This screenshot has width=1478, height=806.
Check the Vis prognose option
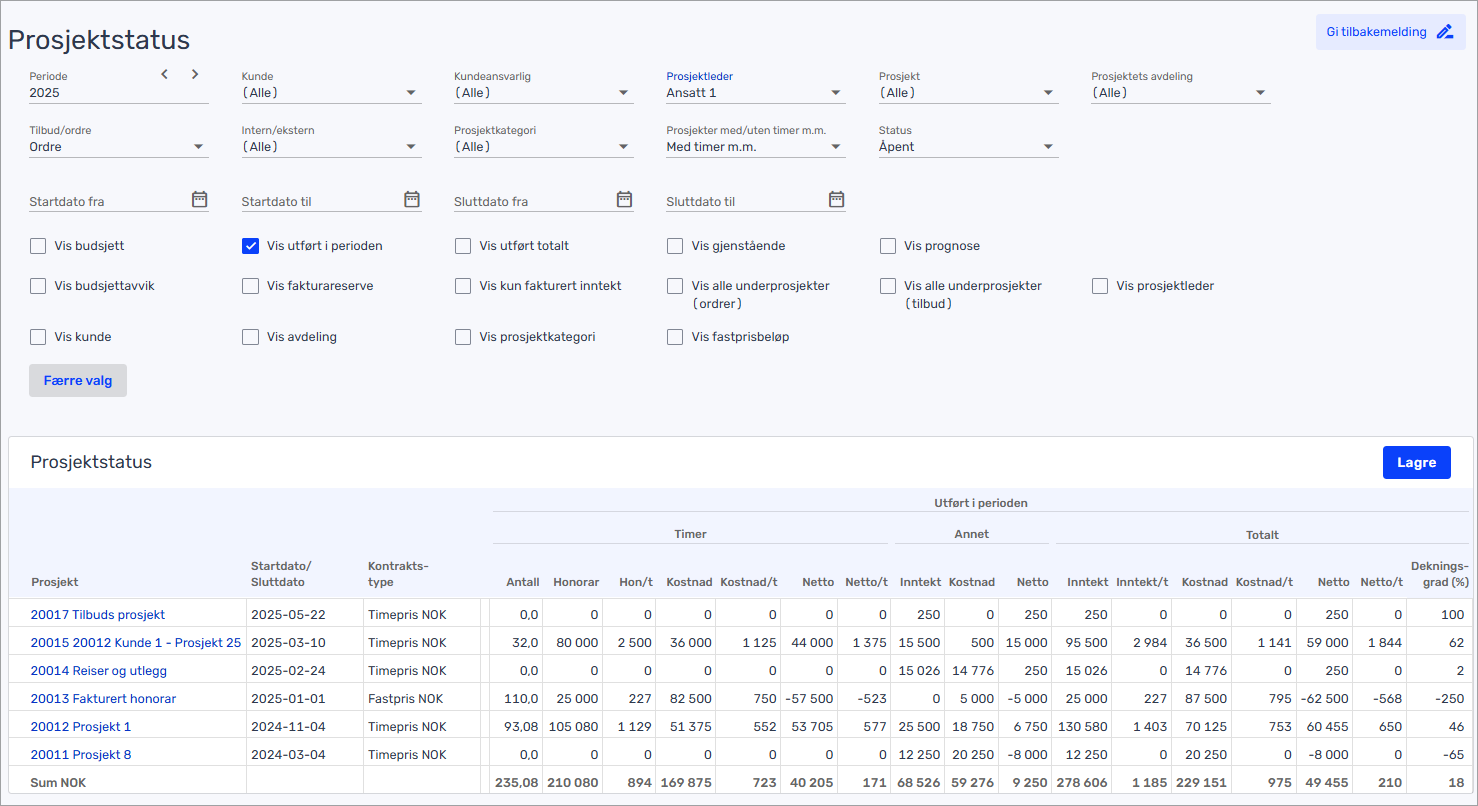click(888, 246)
